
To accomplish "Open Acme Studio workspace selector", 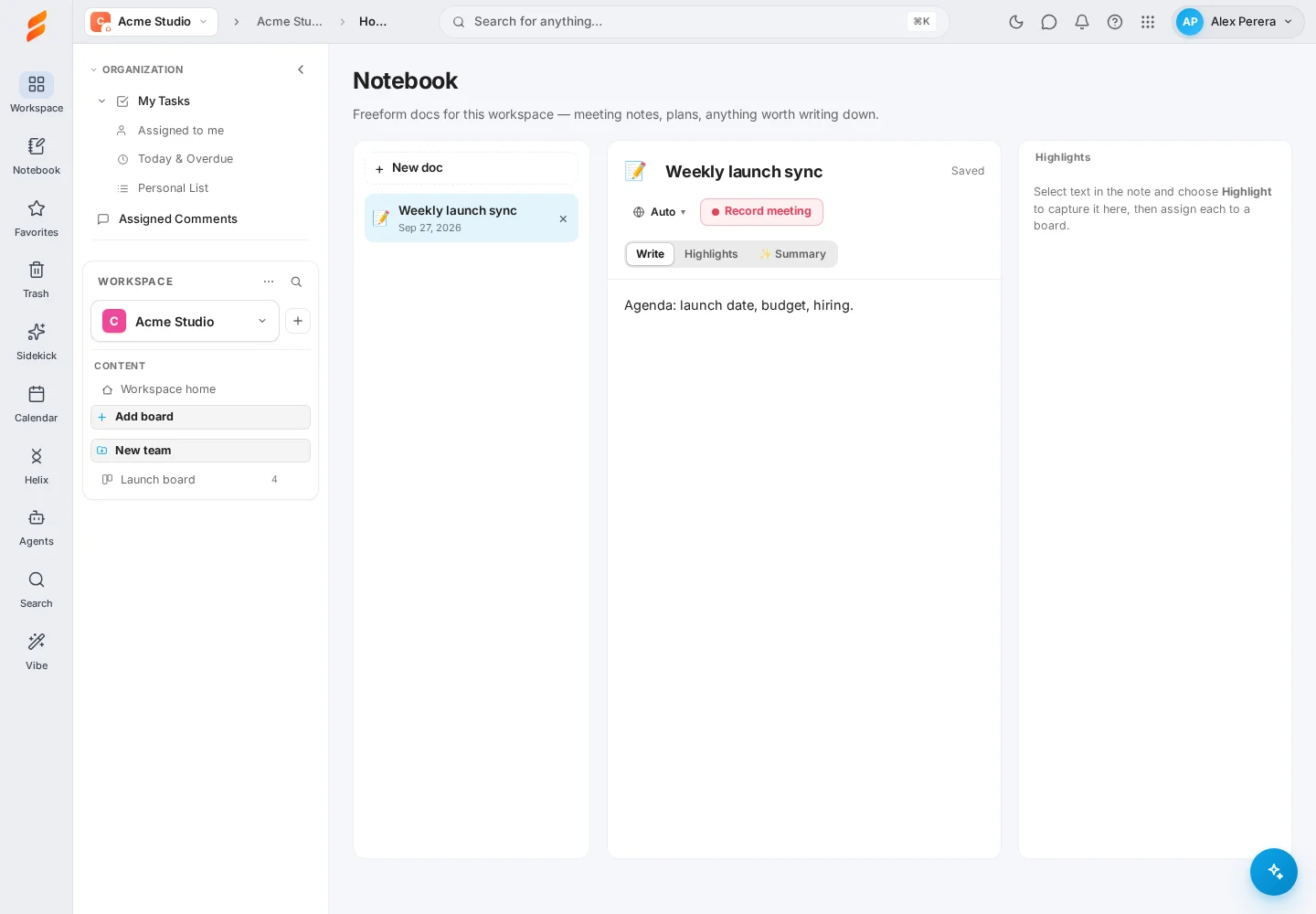I will [x=185, y=321].
